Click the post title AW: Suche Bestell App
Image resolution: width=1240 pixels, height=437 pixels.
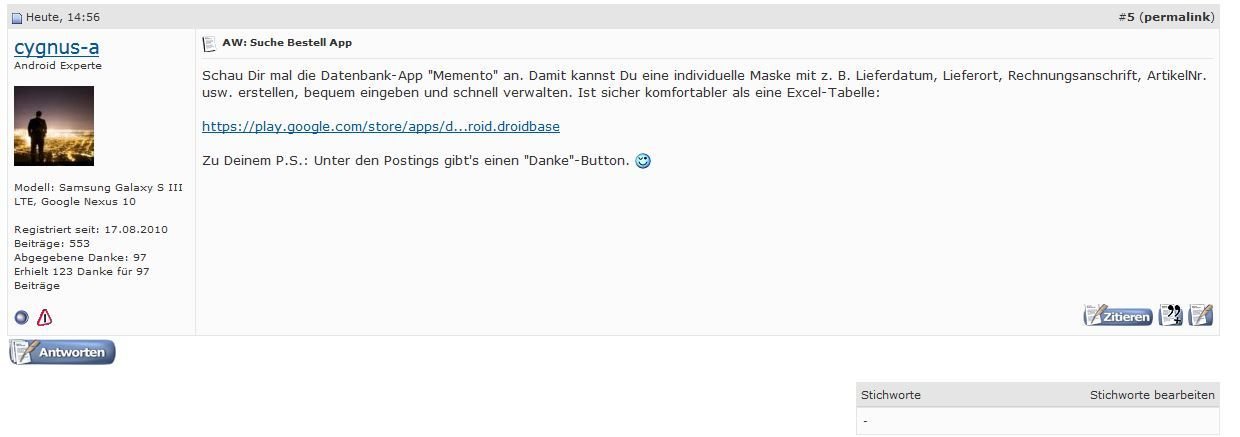(287, 43)
